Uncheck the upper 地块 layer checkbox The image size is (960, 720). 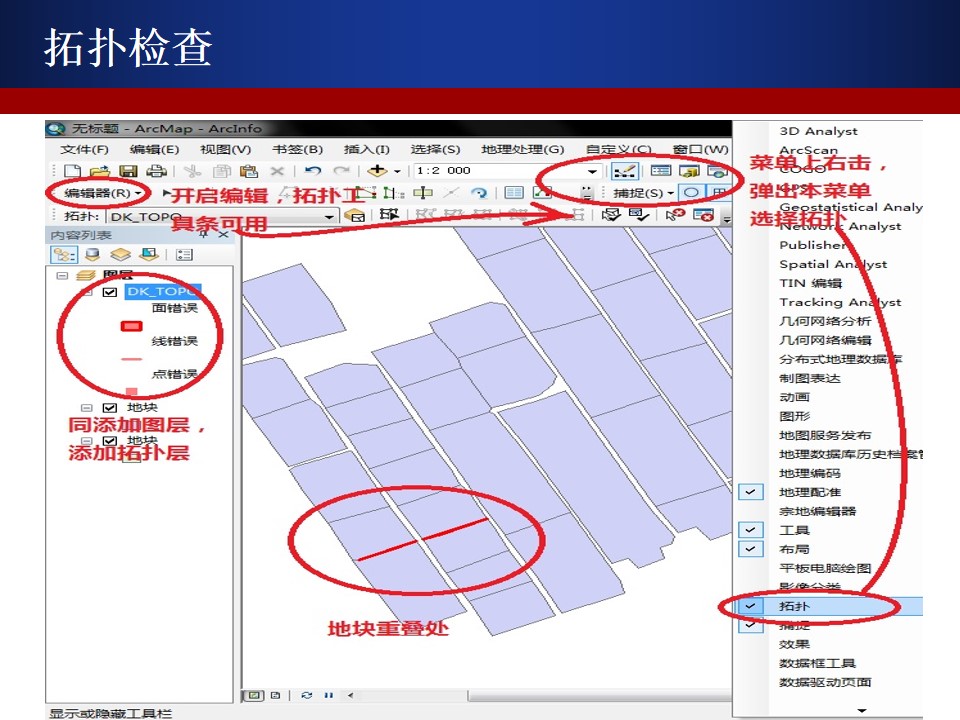pyautogui.click(x=110, y=408)
